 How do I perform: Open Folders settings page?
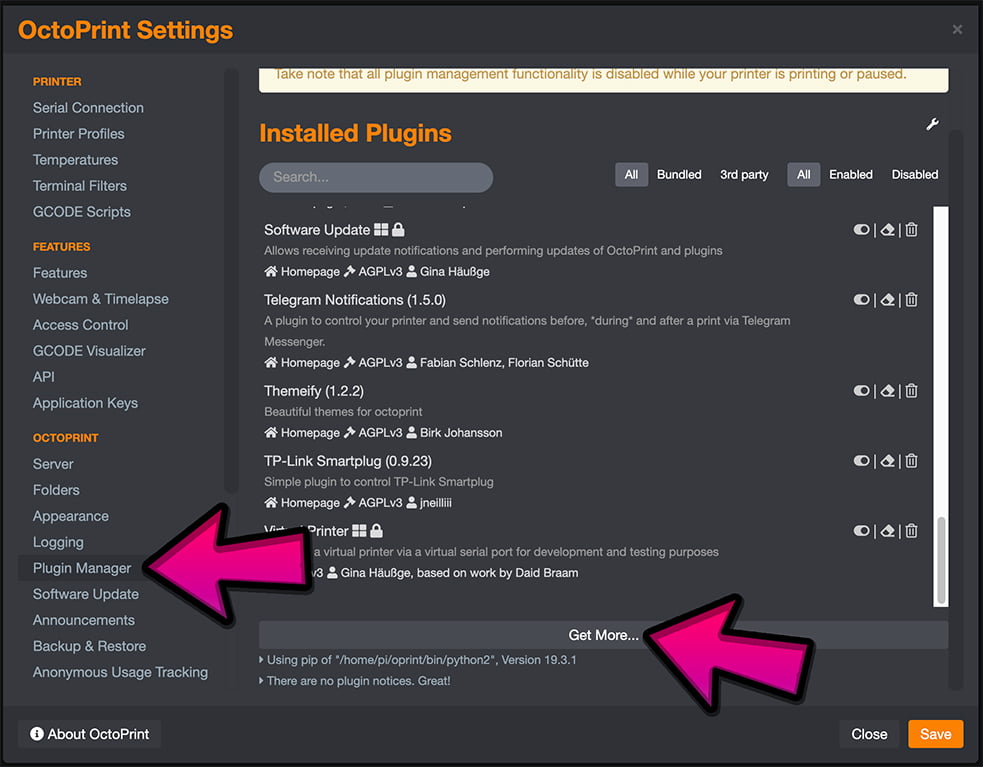[56, 490]
